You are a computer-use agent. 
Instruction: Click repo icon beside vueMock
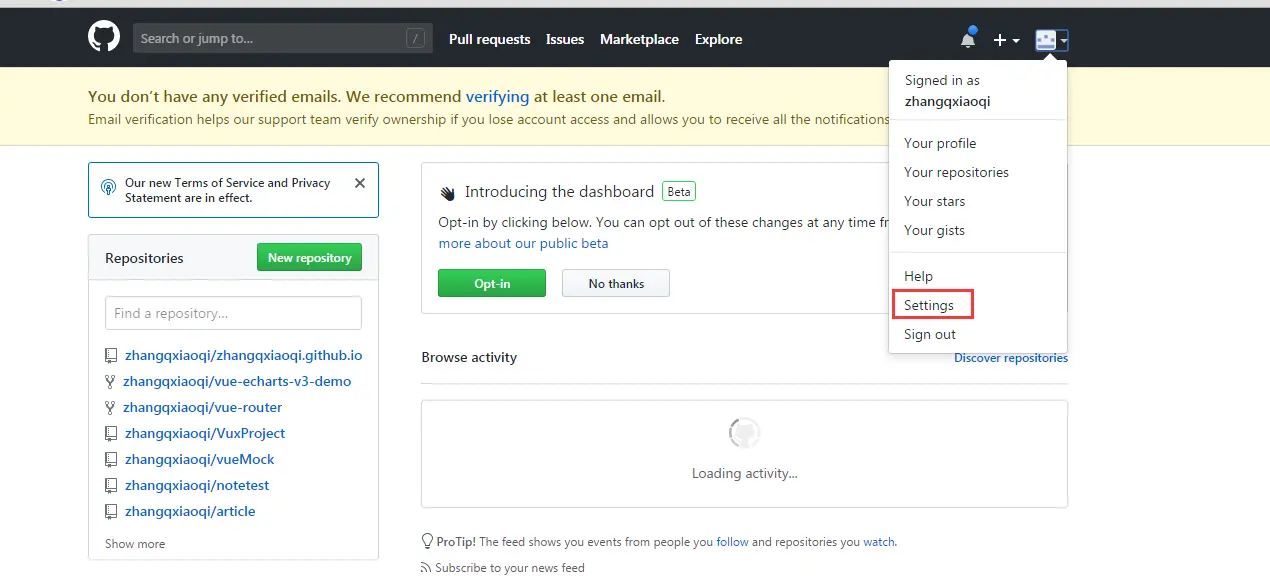[111, 460]
